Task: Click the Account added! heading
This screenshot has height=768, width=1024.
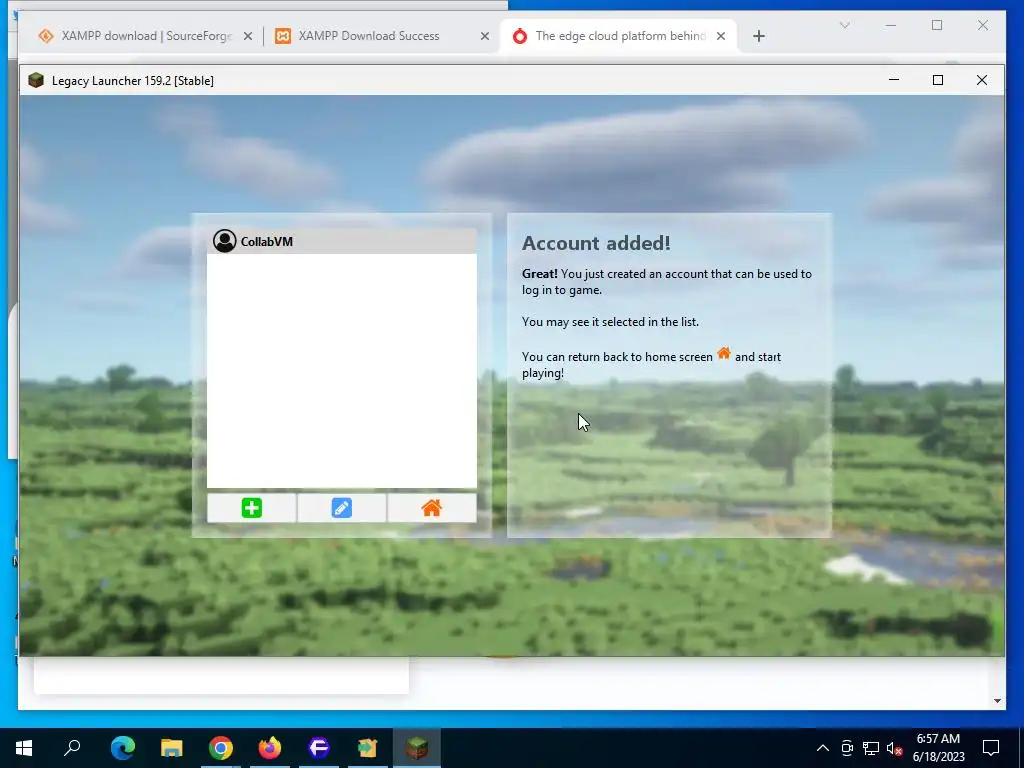Action: click(x=596, y=243)
